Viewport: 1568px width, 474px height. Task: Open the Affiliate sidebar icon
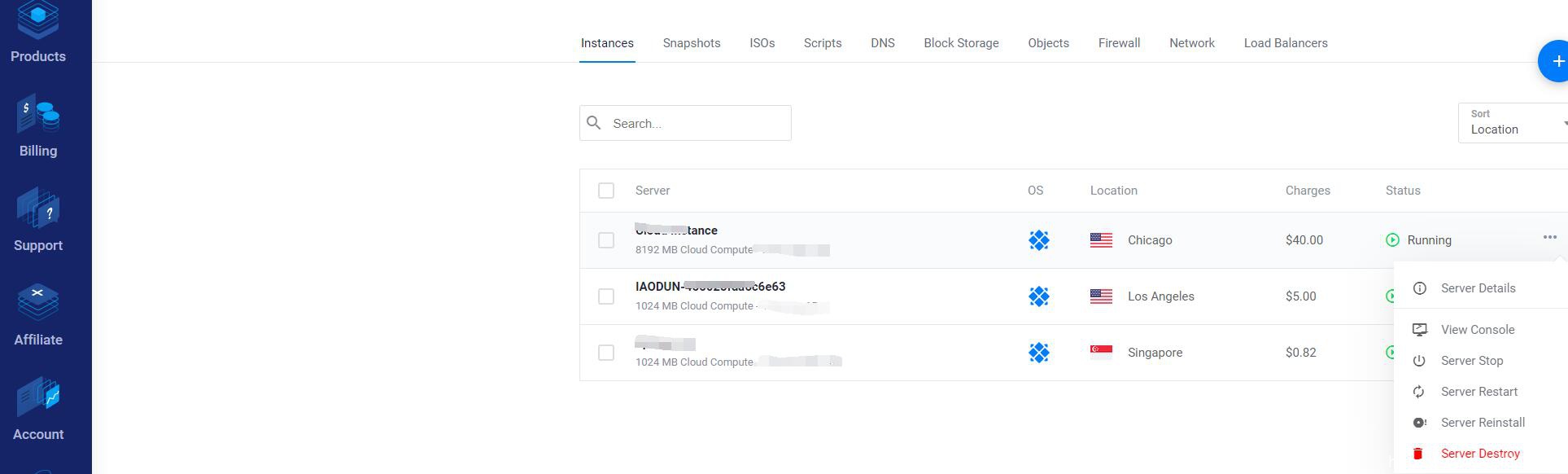click(x=38, y=314)
